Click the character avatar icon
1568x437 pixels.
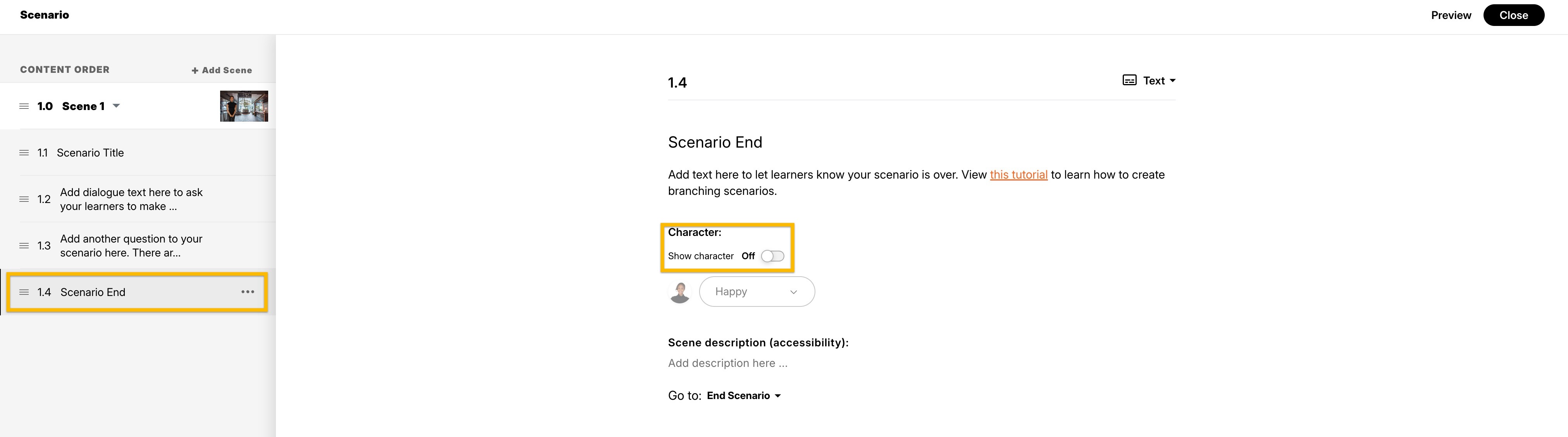679,292
